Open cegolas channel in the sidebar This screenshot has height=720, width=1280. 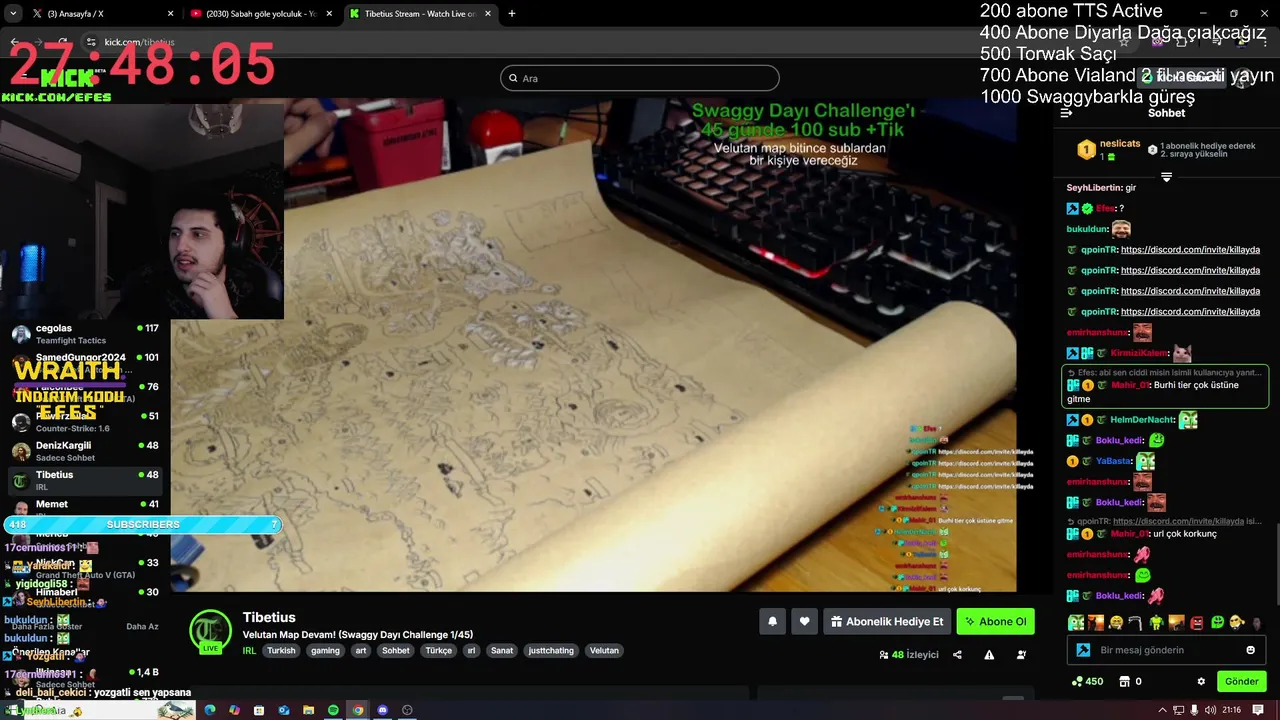click(x=85, y=334)
